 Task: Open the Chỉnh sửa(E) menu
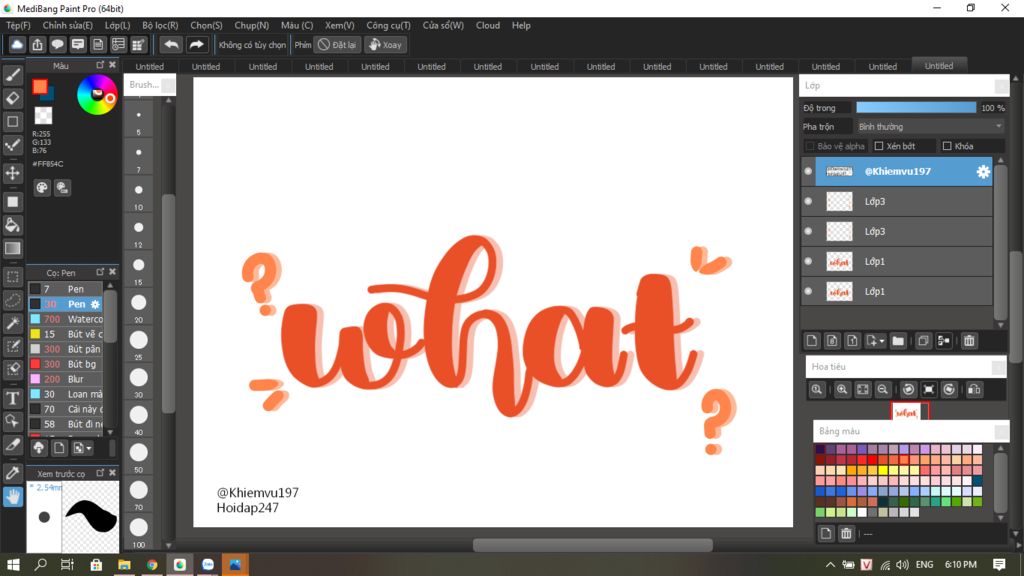click(67, 25)
